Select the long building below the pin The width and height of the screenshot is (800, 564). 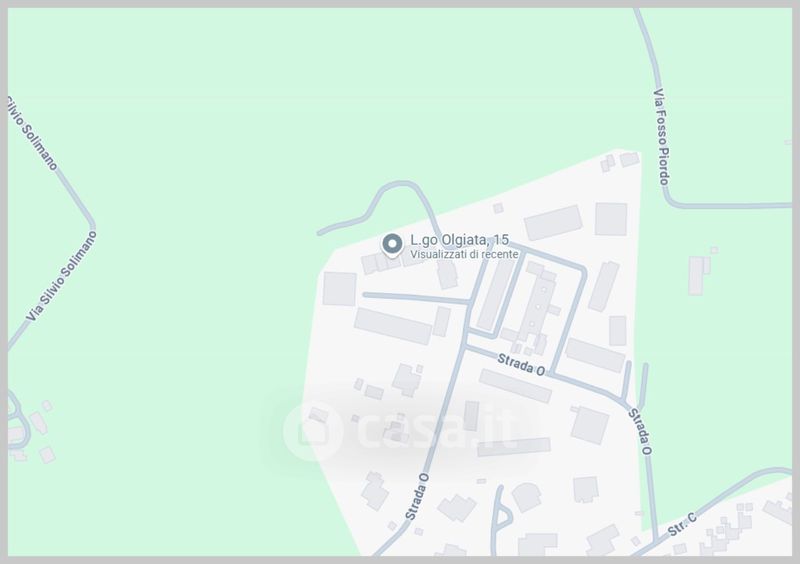tap(393, 326)
